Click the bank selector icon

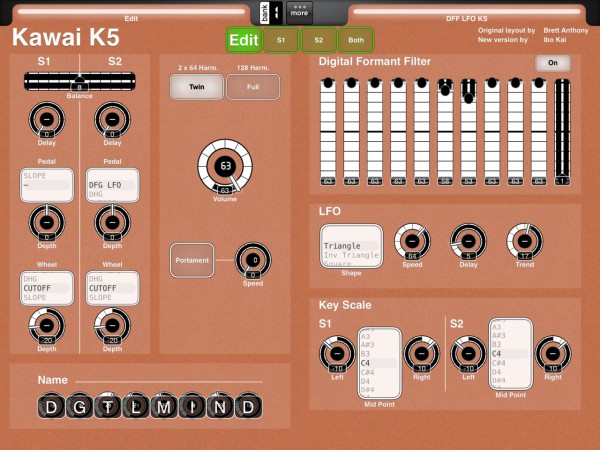tap(272, 13)
